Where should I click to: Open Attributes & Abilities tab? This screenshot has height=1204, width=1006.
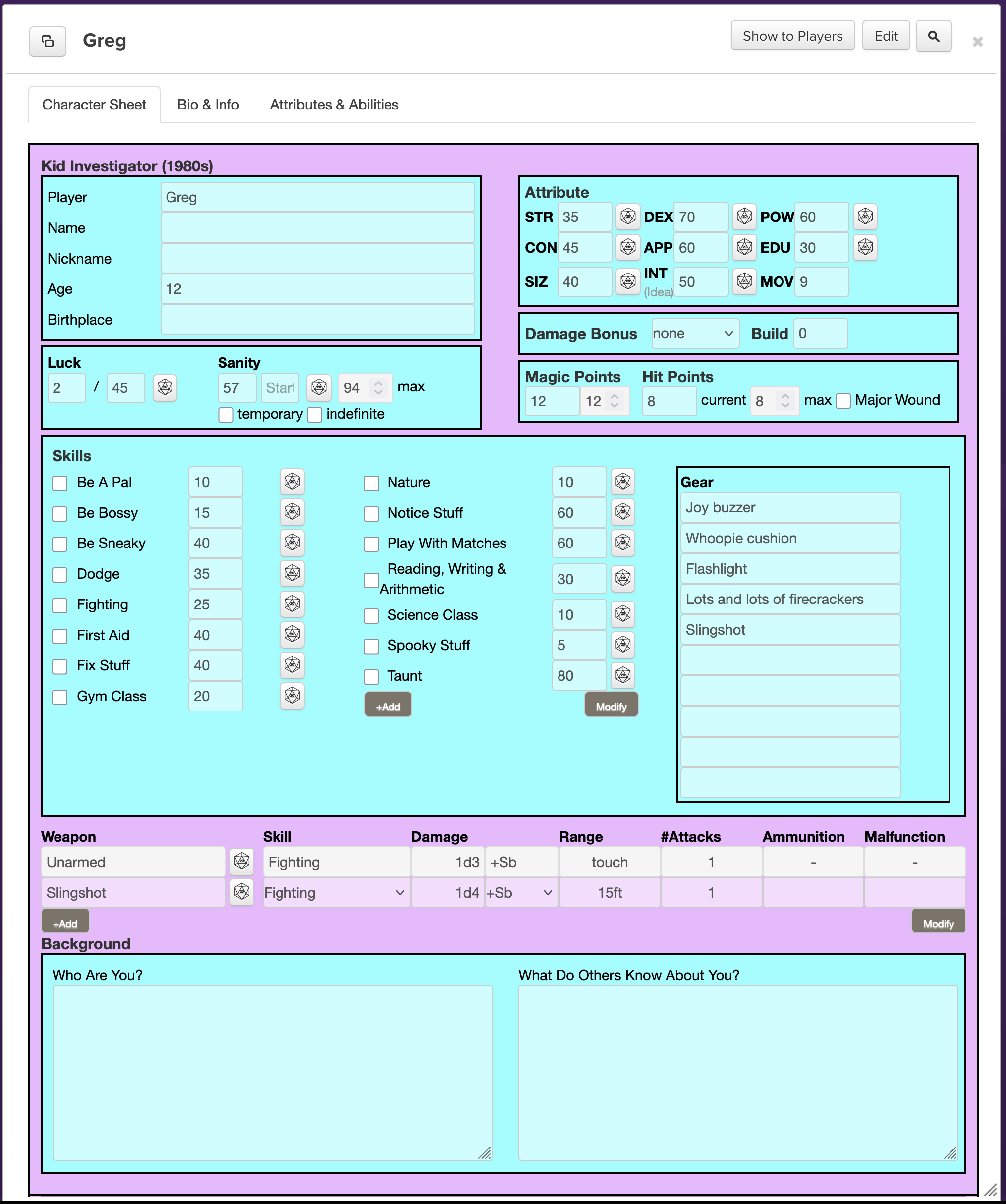click(334, 105)
